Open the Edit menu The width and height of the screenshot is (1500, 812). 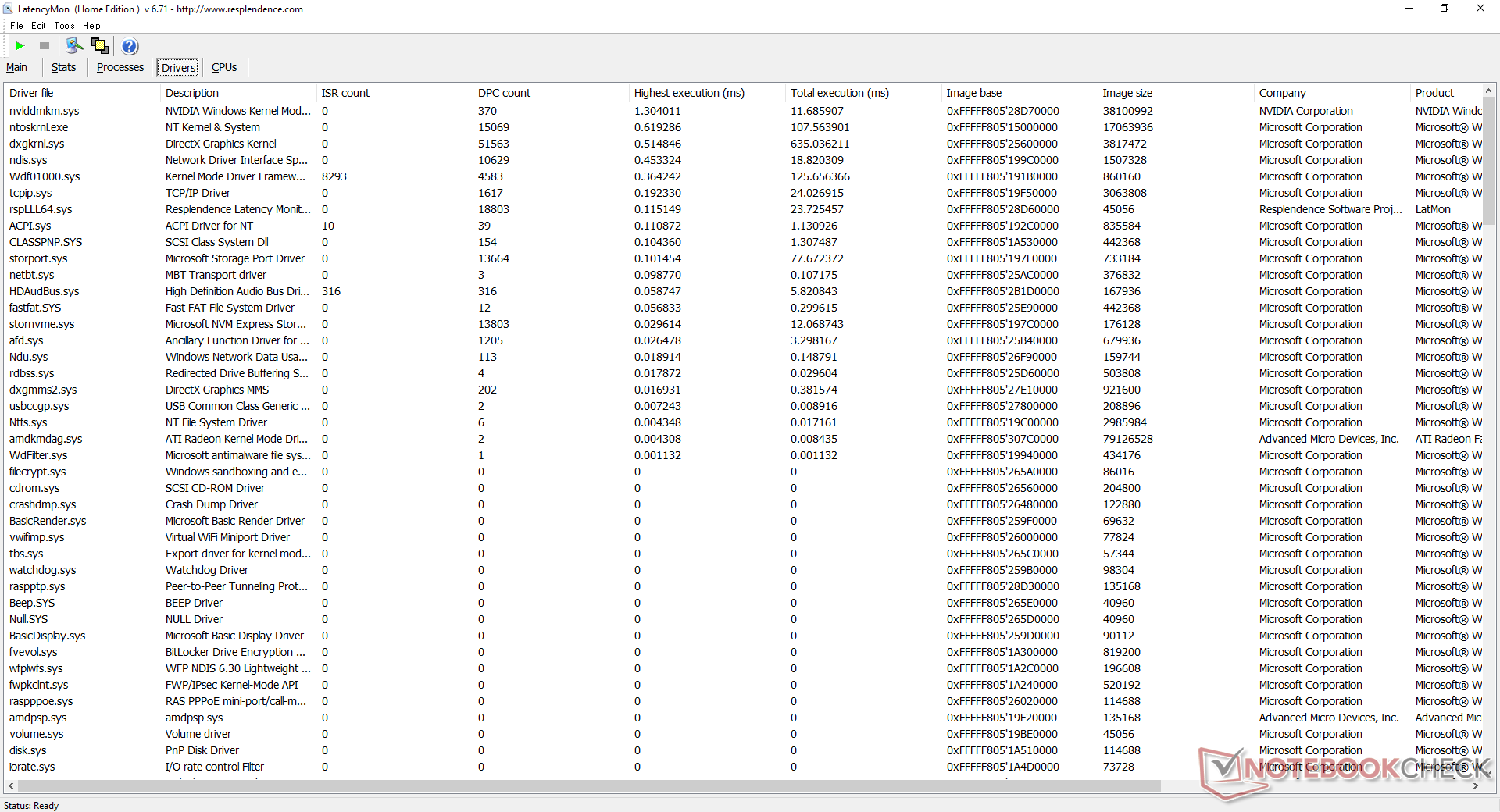(x=38, y=26)
